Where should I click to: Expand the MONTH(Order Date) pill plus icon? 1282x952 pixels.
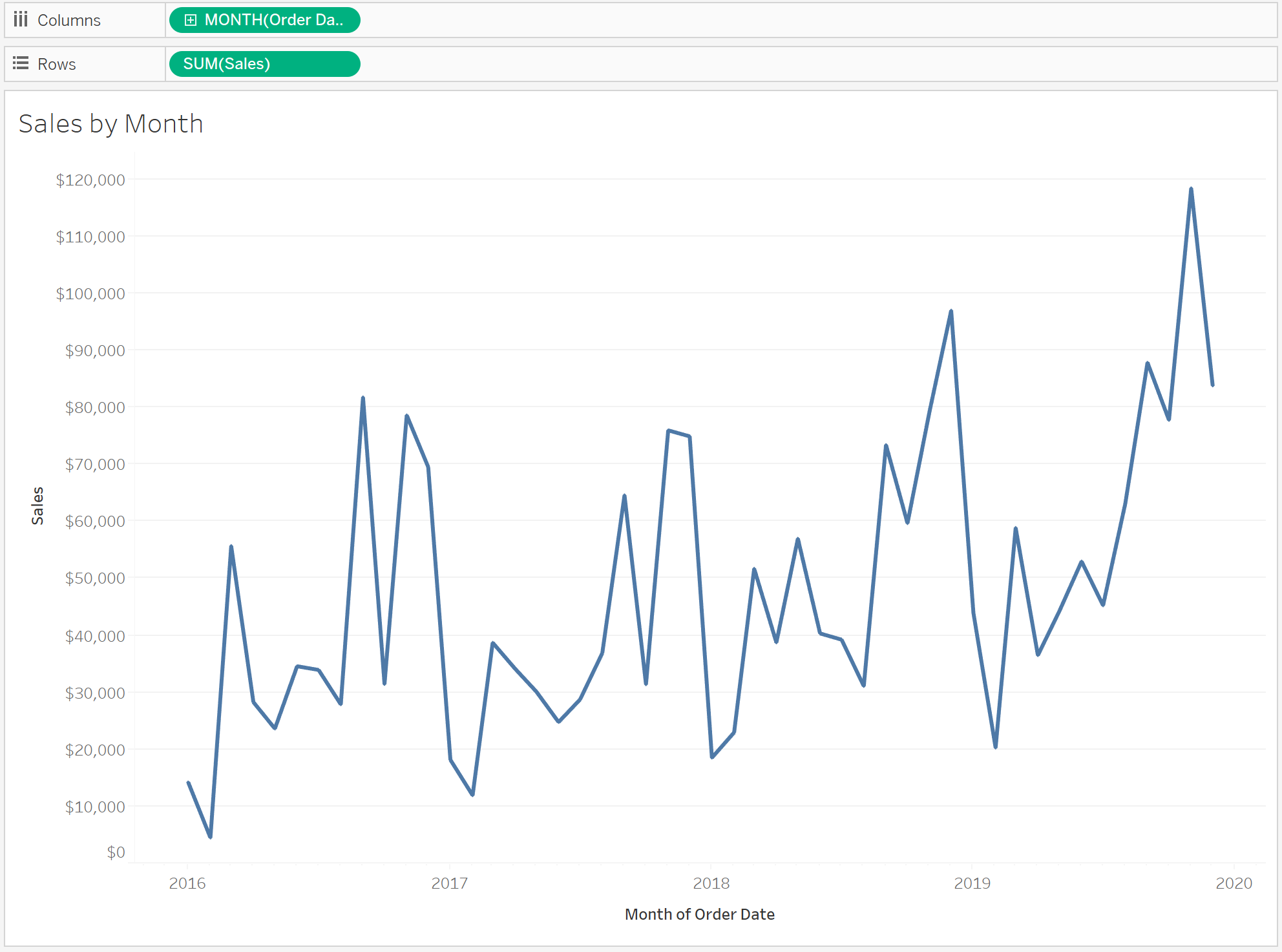(191, 20)
